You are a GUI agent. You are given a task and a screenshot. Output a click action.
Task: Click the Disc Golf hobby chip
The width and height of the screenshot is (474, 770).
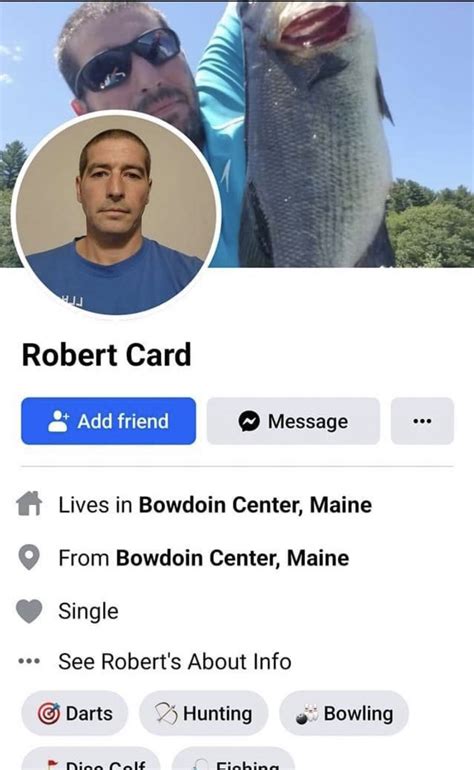[91, 759]
